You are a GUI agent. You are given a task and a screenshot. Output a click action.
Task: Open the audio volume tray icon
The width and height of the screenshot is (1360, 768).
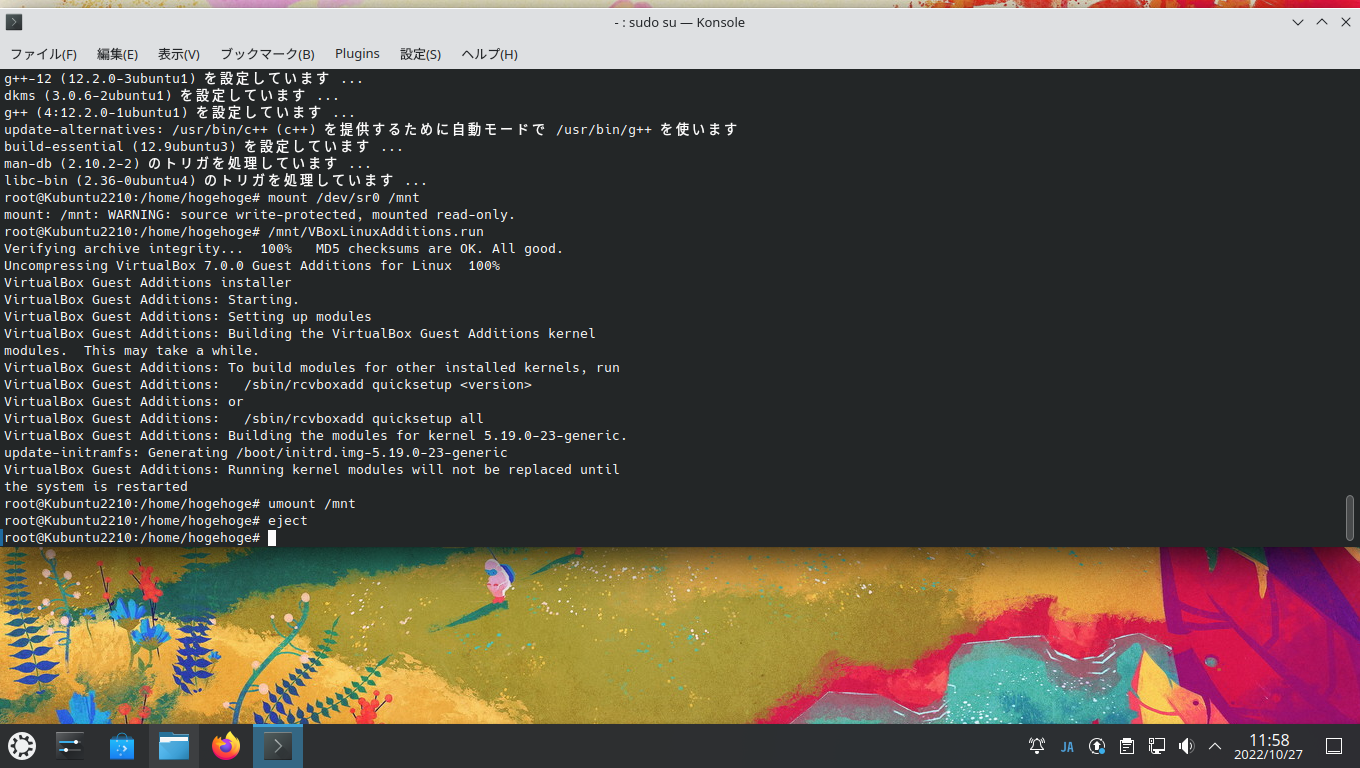[x=1186, y=746]
